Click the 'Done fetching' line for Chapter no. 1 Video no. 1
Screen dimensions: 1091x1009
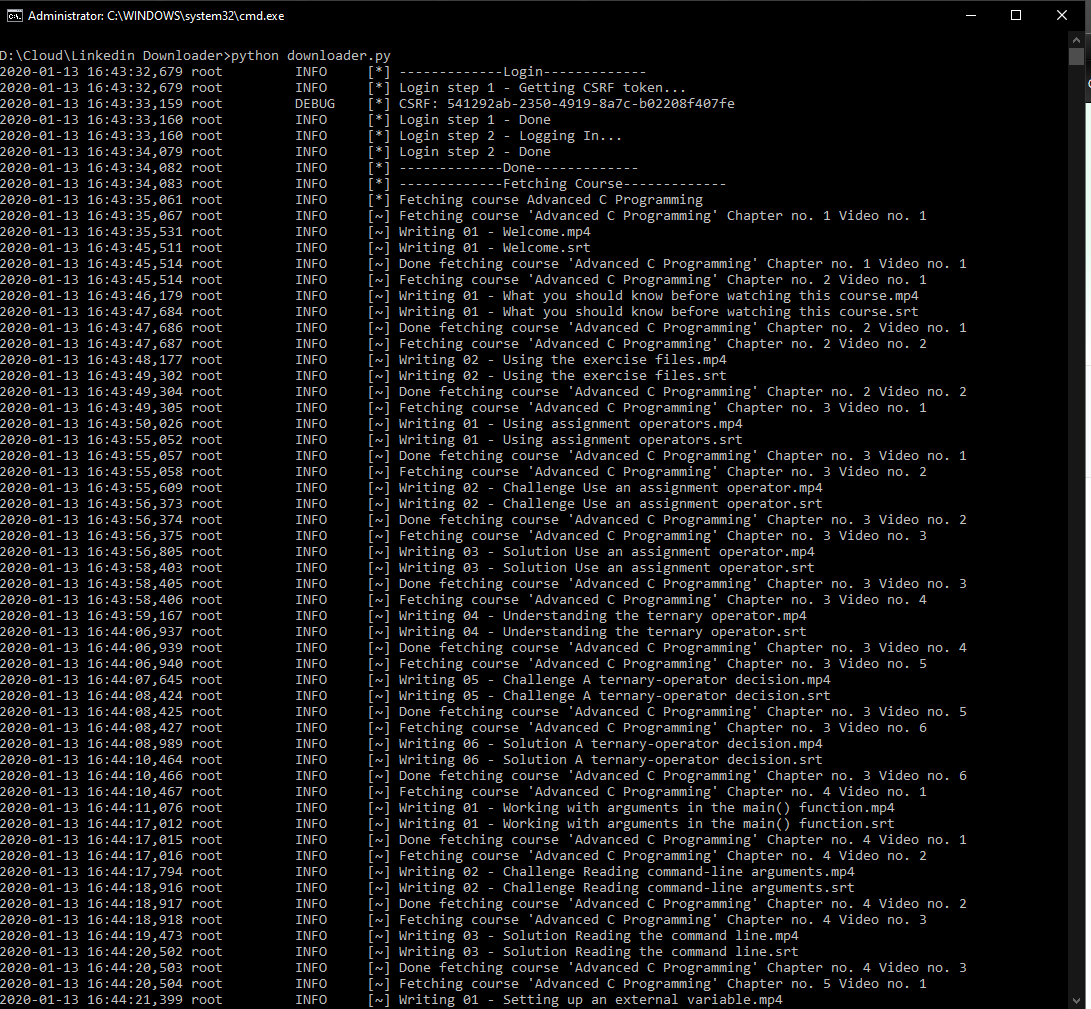click(x=683, y=264)
